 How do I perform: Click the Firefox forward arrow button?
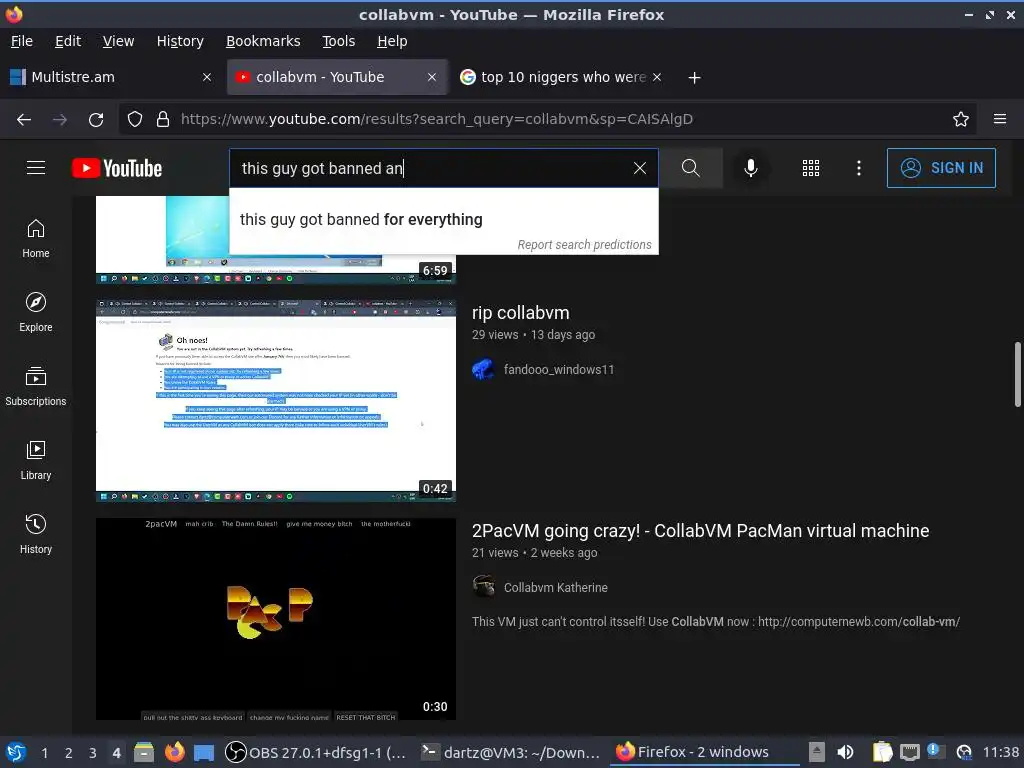60,120
